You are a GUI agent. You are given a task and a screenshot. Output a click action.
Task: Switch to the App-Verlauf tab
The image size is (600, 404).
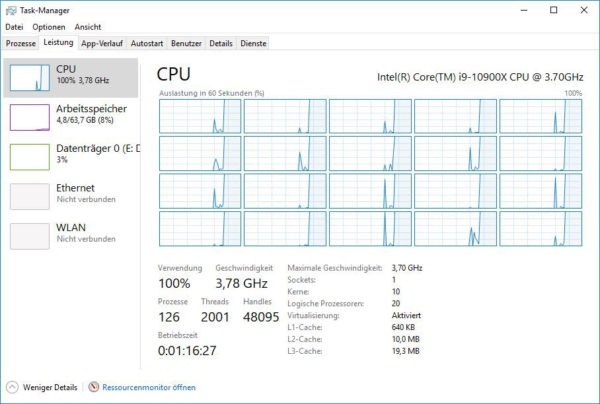[103, 44]
